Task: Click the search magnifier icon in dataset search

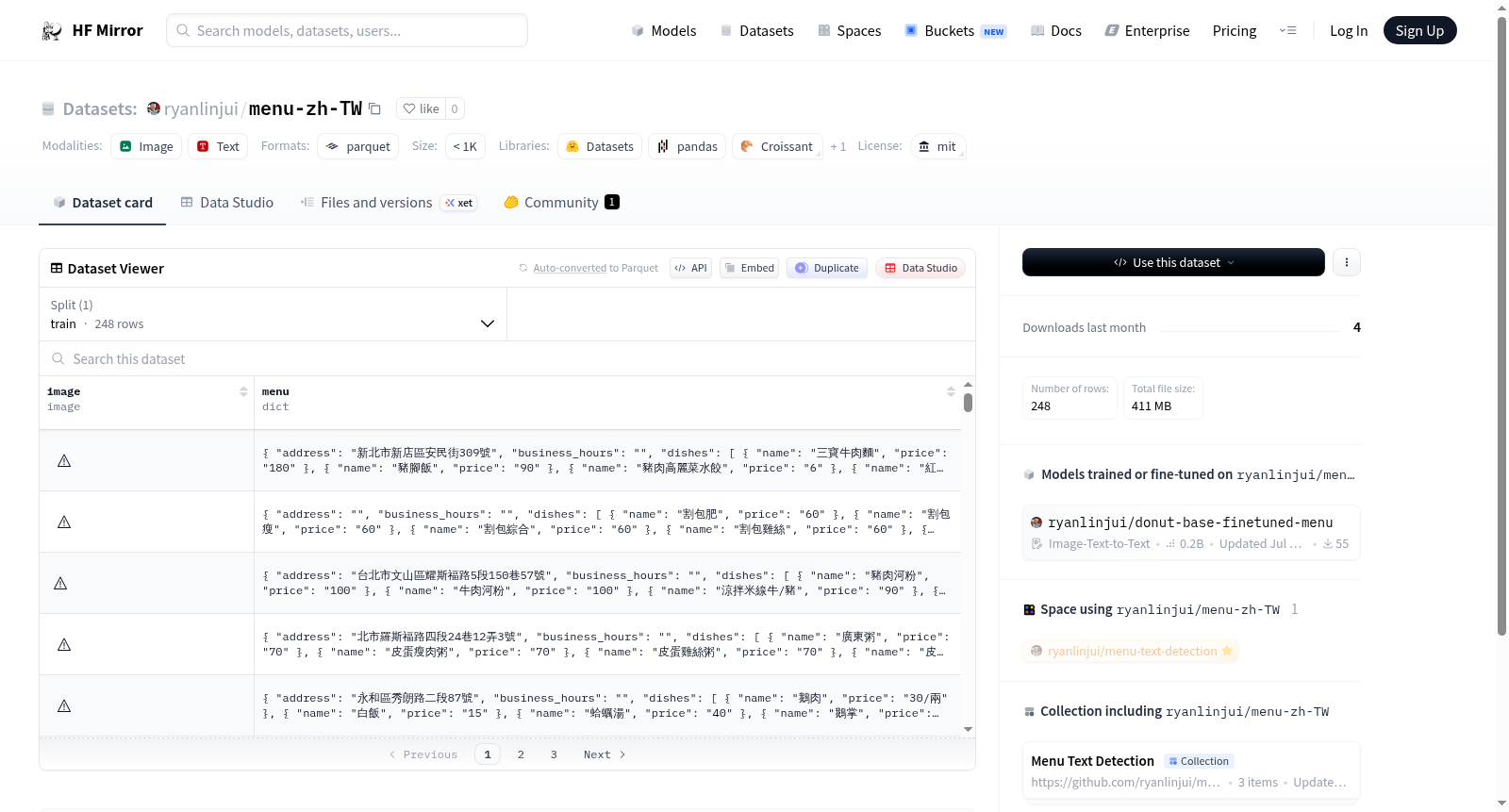Action: (58, 358)
